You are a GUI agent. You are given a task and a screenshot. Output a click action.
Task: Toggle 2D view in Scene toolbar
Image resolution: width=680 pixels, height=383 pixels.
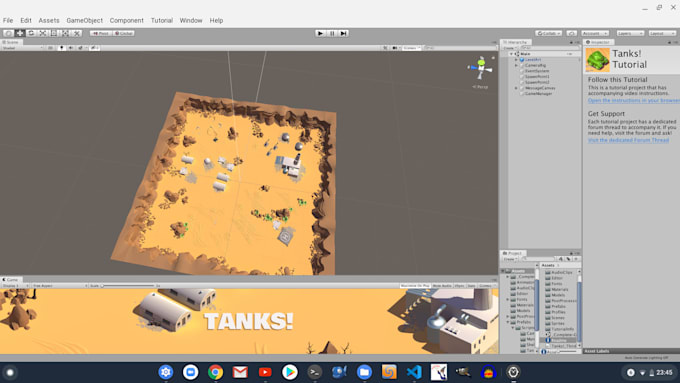(x=51, y=48)
